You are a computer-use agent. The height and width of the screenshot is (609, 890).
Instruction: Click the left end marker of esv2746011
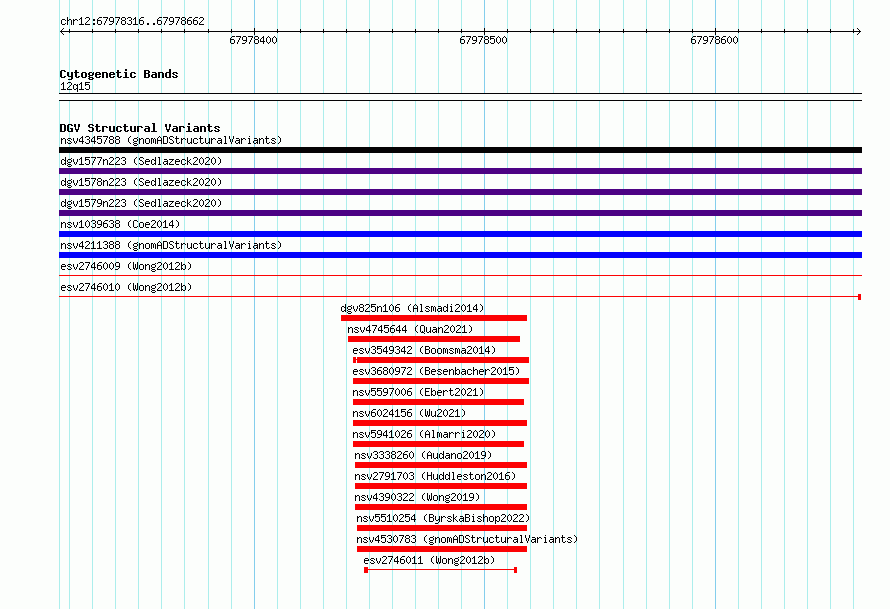pyautogui.click(x=366, y=570)
